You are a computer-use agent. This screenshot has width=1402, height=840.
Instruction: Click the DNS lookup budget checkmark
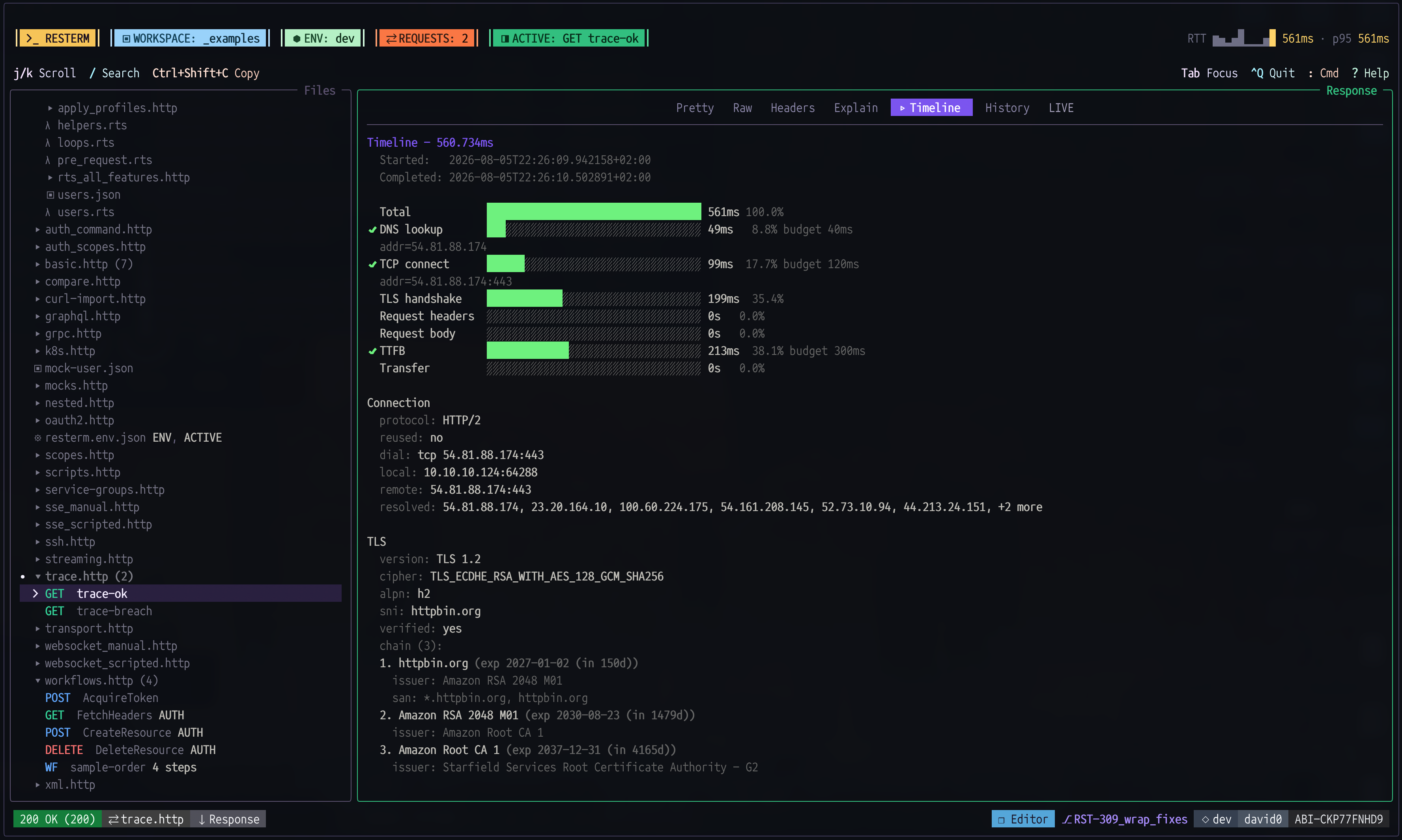point(372,229)
